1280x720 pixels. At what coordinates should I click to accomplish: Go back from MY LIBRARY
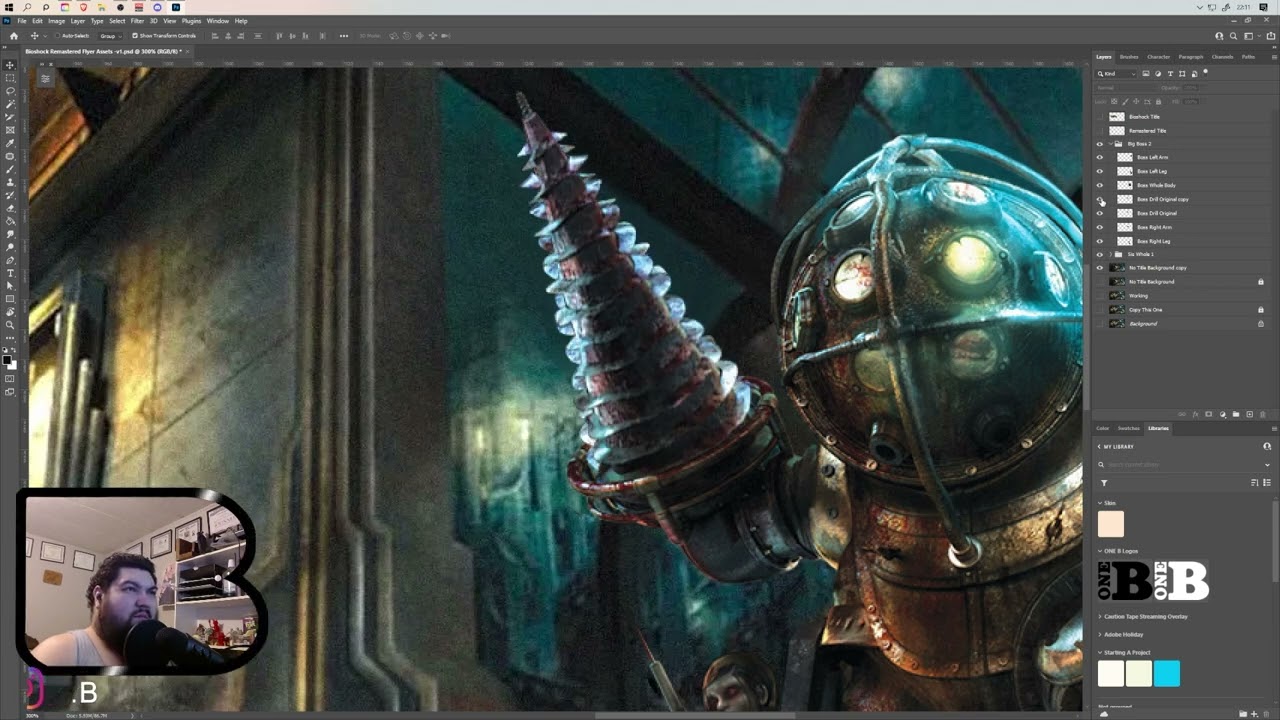[x=1100, y=446]
